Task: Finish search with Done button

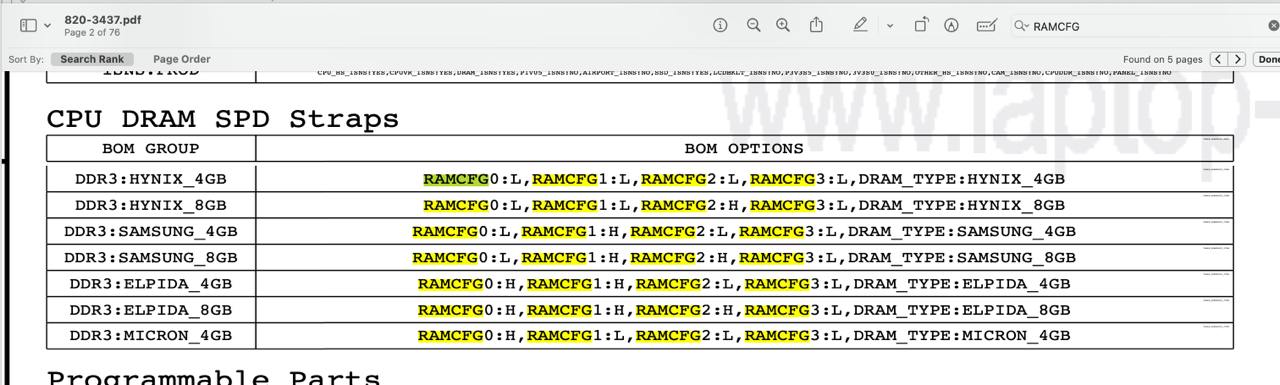Action: pos(1267,59)
